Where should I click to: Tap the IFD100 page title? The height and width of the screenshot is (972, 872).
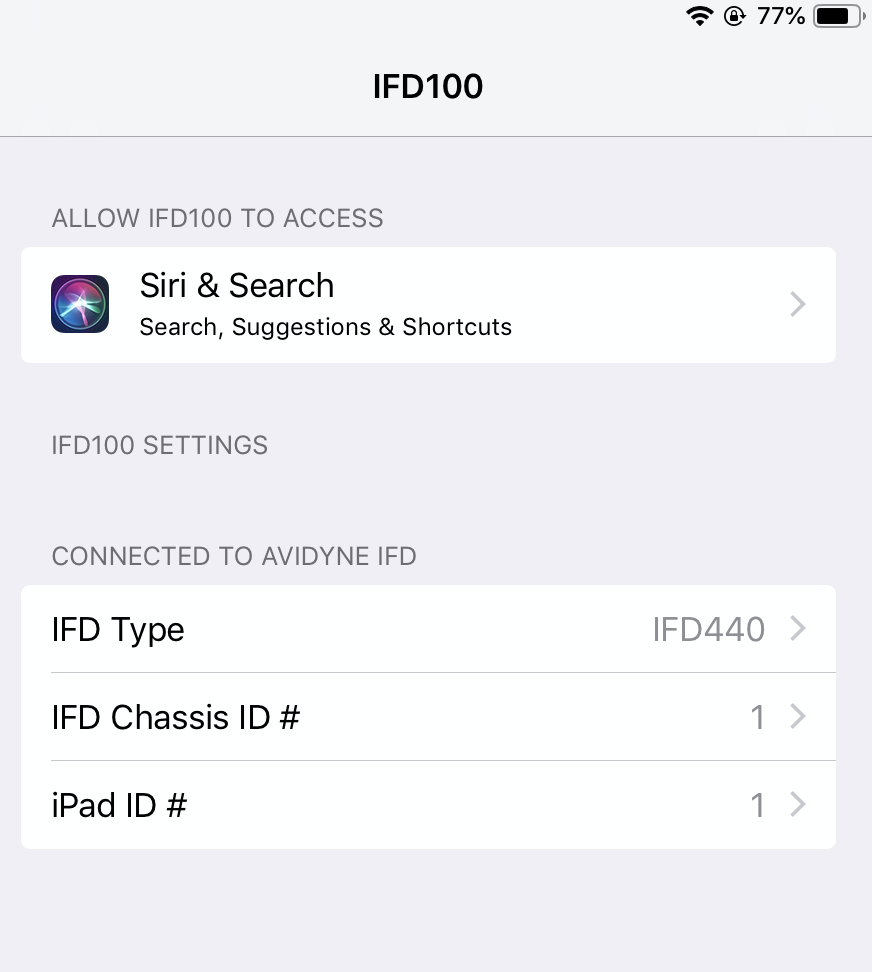pos(428,86)
